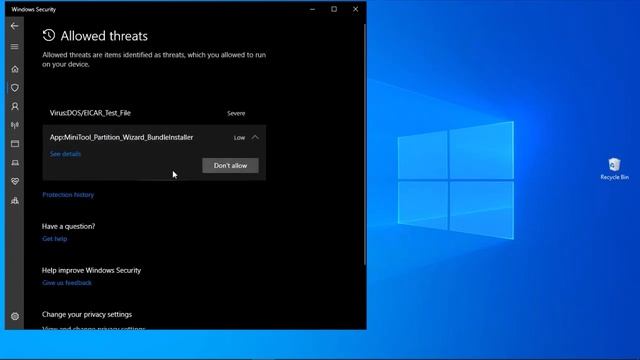Click the Have a question? heading
The width and height of the screenshot is (640, 360).
(69, 226)
